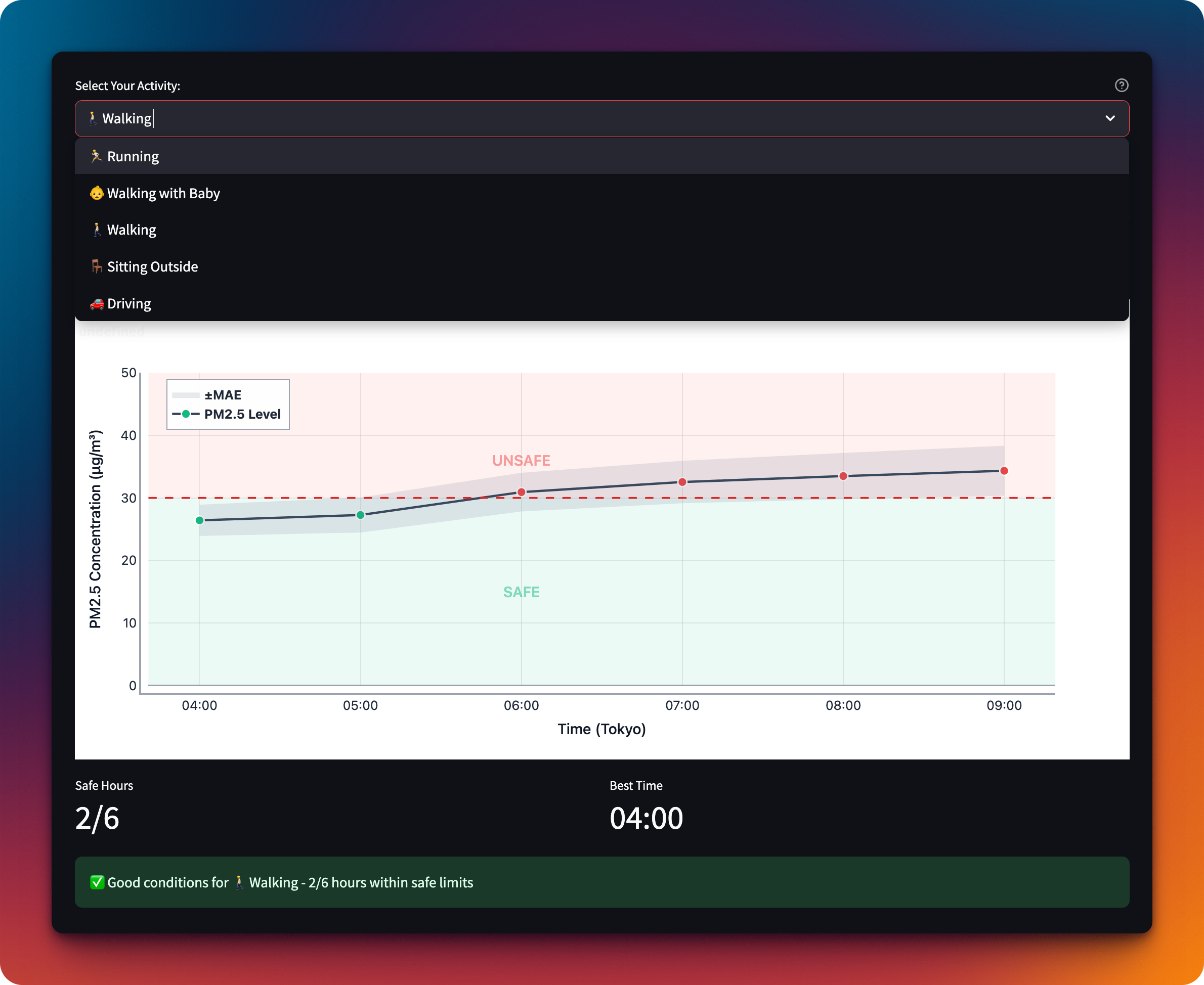
Task: Collapse the activity dropdown using chevron arrow
Action: coord(1110,119)
